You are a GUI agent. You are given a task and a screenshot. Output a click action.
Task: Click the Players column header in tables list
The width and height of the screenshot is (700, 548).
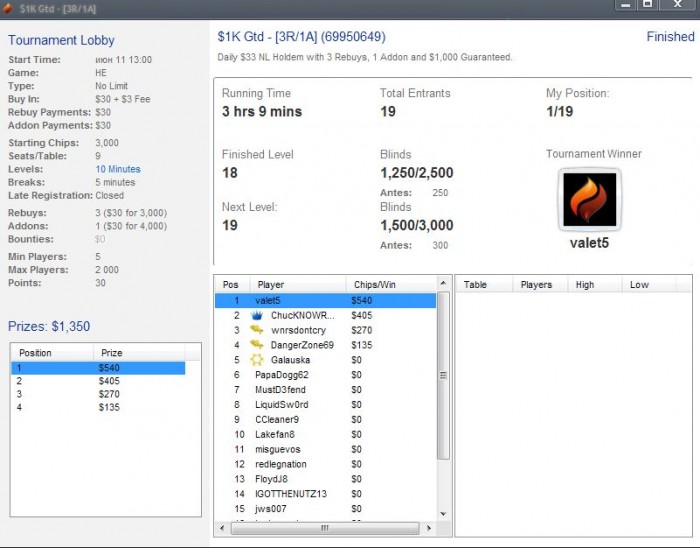pyautogui.click(x=540, y=285)
